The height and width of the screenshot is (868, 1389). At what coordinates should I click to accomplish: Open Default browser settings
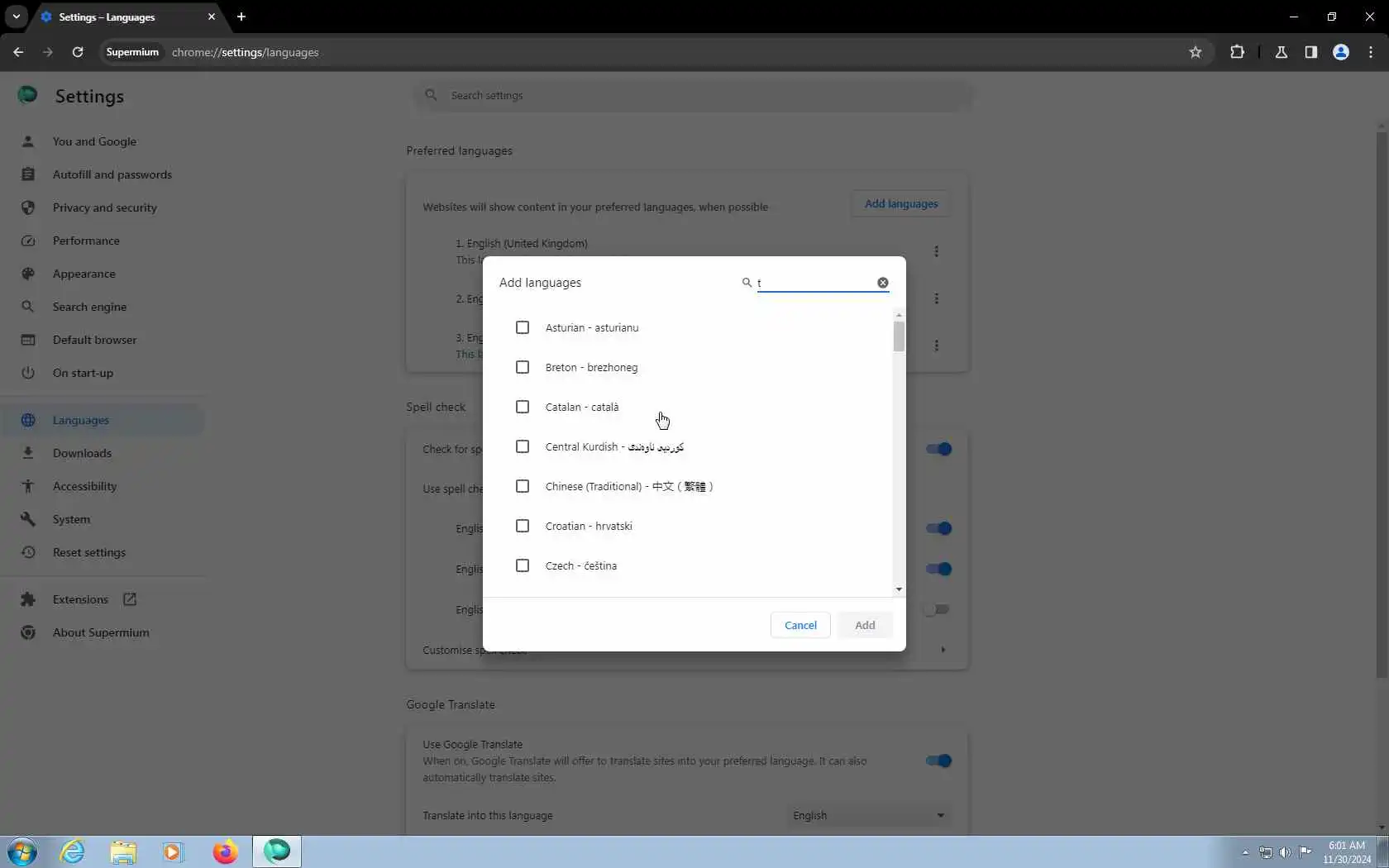click(95, 340)
